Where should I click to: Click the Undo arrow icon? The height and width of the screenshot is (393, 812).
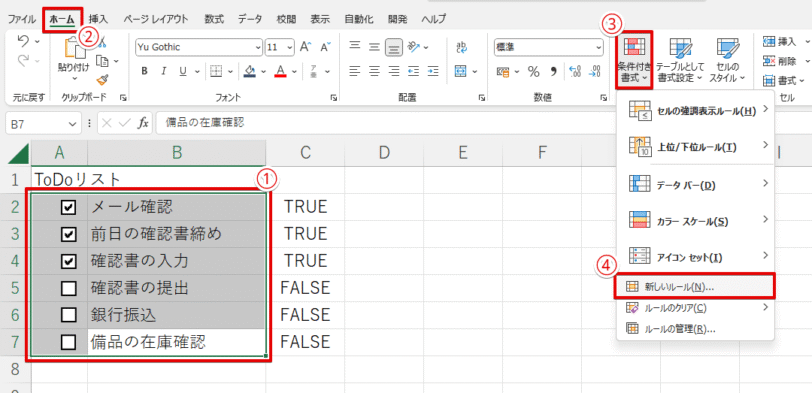pos(23,40)
